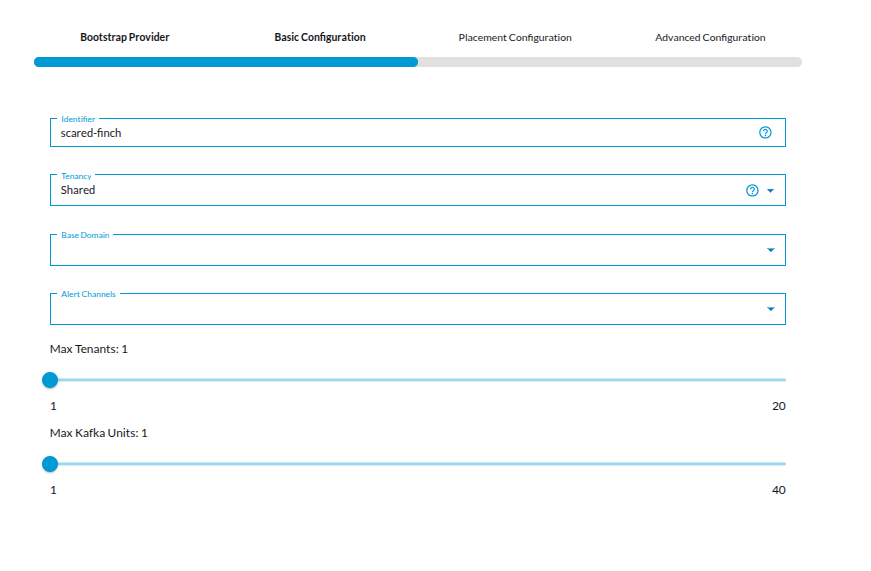
Task: Click inside the empty Alert Channels field
Action: pyautogui.click(x=400, y=309)
